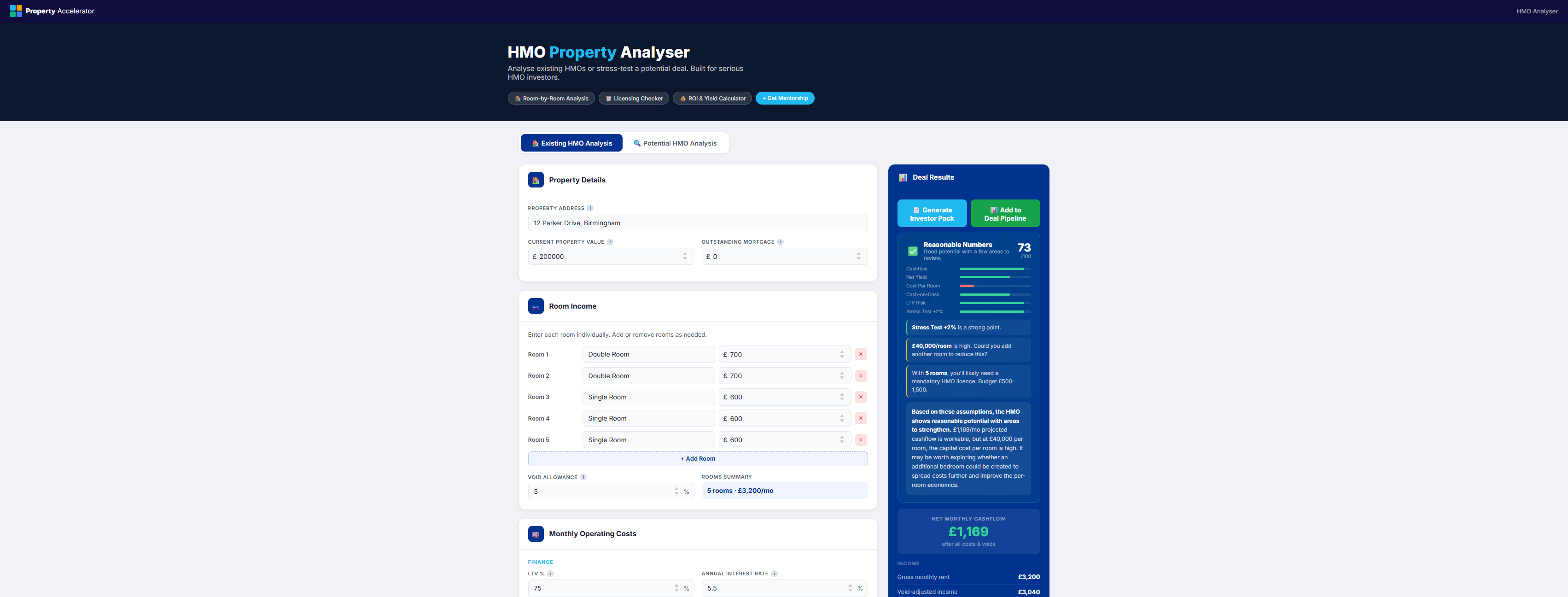Open Room-by-Room Analysis pill
Viewport: 1568px width, 597px height.
551,99
